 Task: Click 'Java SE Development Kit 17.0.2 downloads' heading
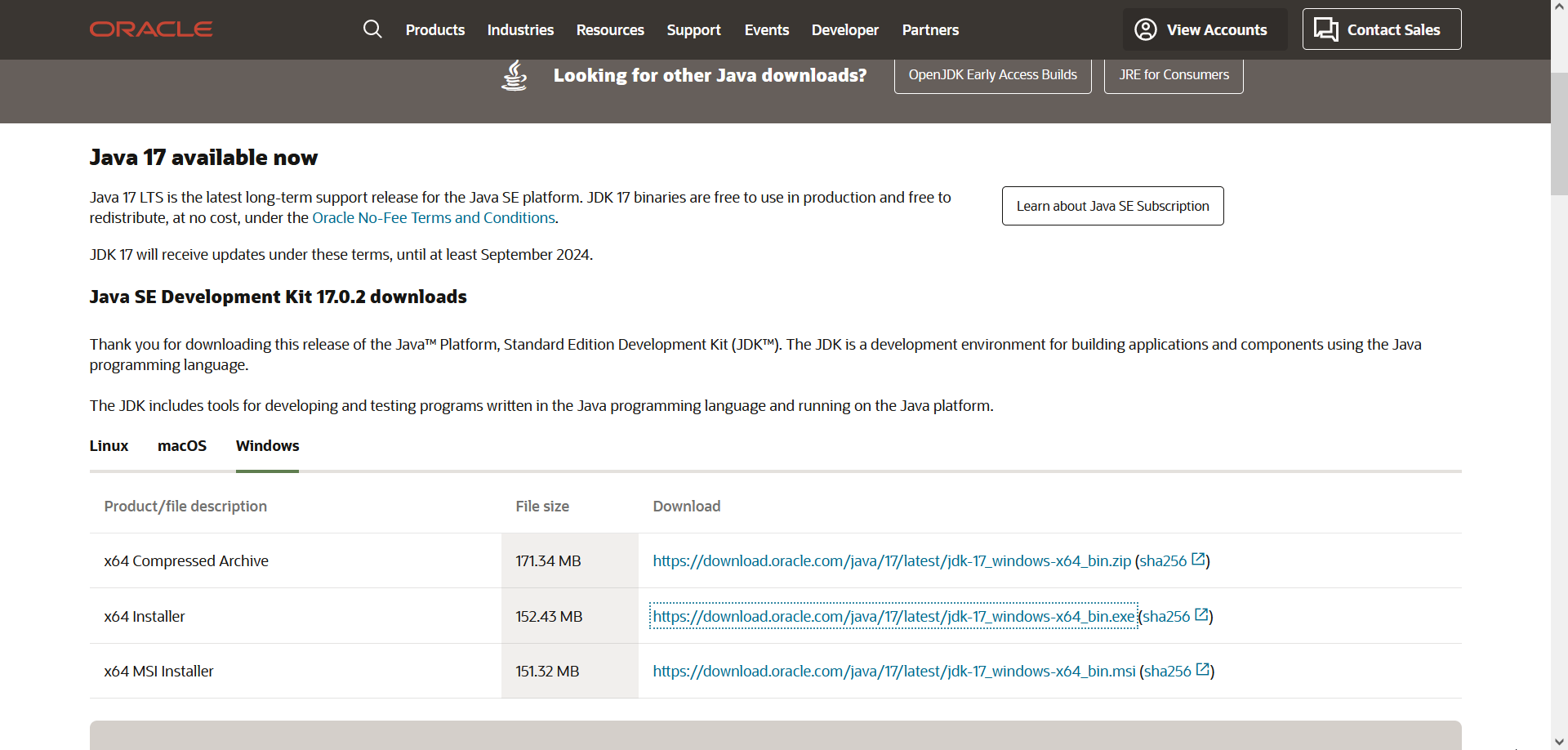(278, 297)
